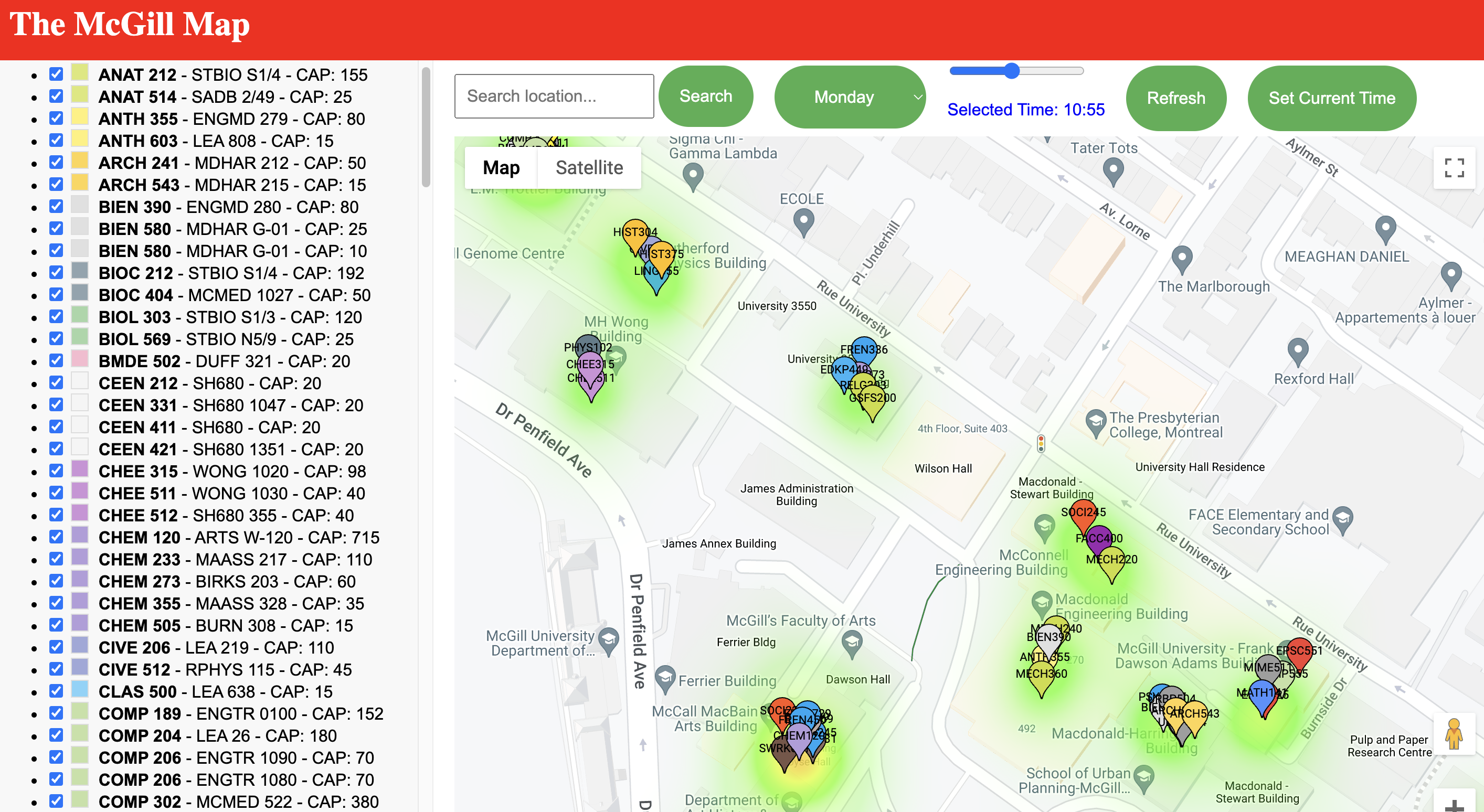1484x812 pixels.
Task: Disable the COMP 189 course checkbox
Action: pyautogui.click(x=56, y=713)
